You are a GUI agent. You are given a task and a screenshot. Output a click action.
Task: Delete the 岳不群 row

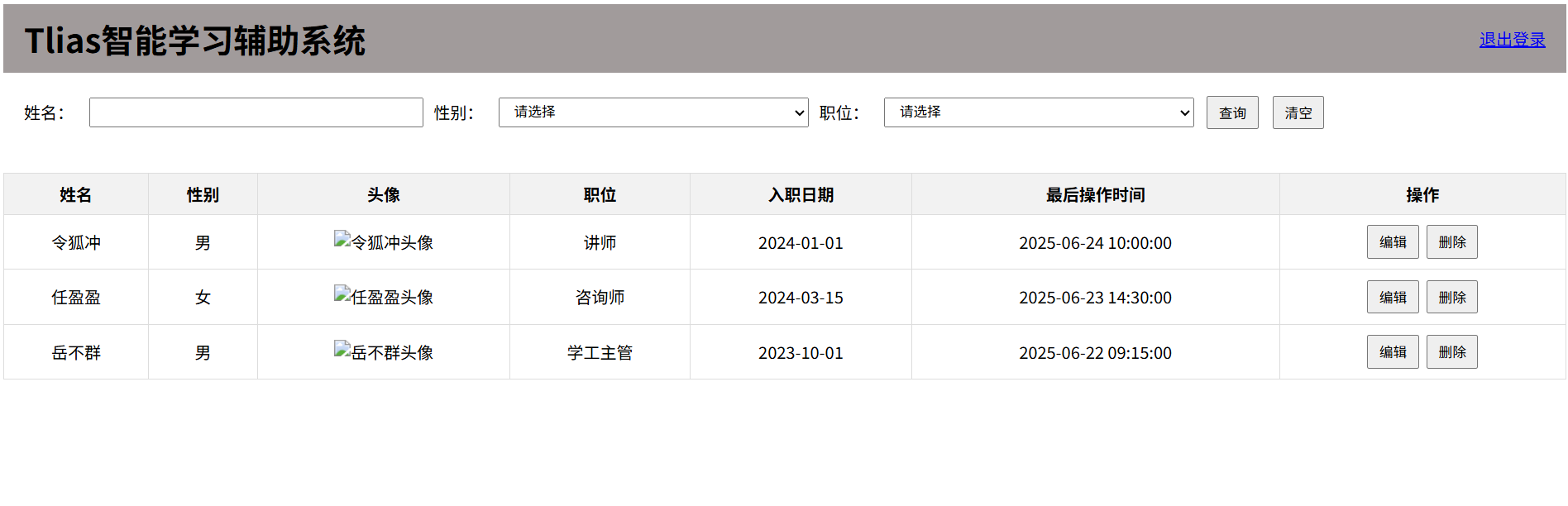(x=1451, y=352)
